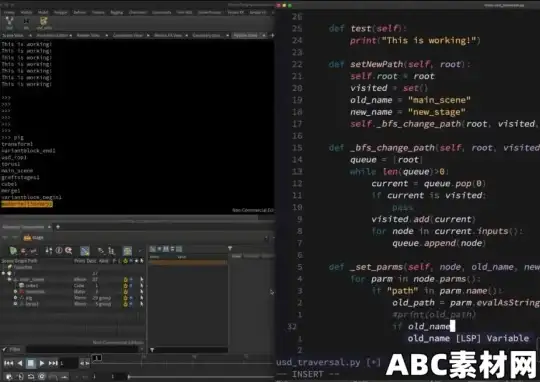Run the usd_utils shelf tool

43,23
